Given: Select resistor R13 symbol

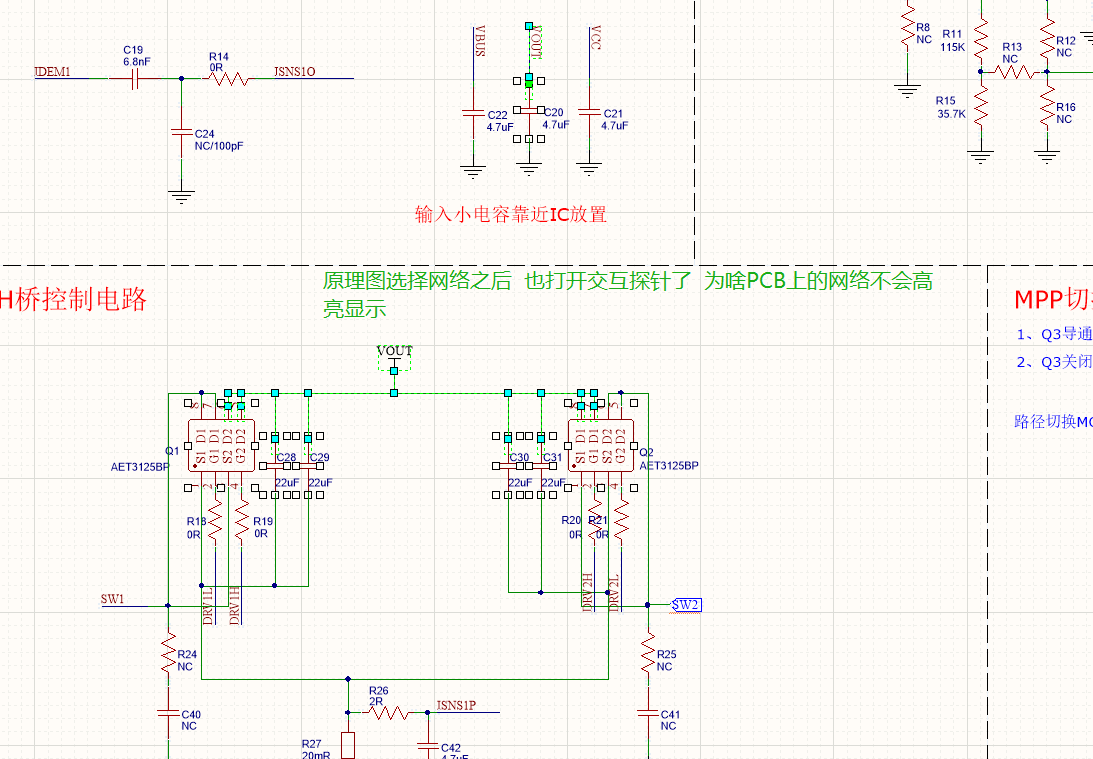Looking at the screenshot, I should [x=1014, y=71].
